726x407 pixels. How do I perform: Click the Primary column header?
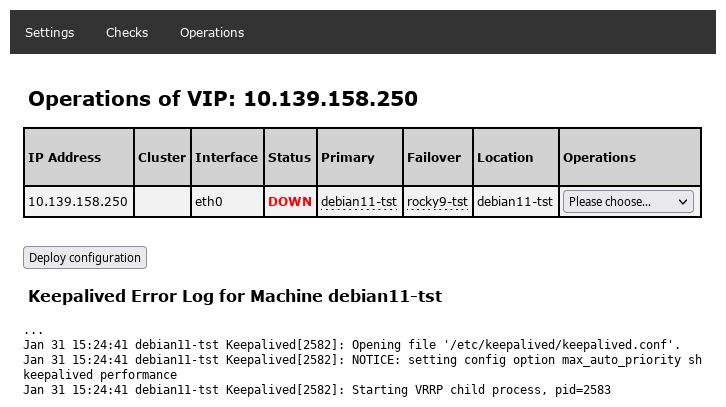coord(348,157)
